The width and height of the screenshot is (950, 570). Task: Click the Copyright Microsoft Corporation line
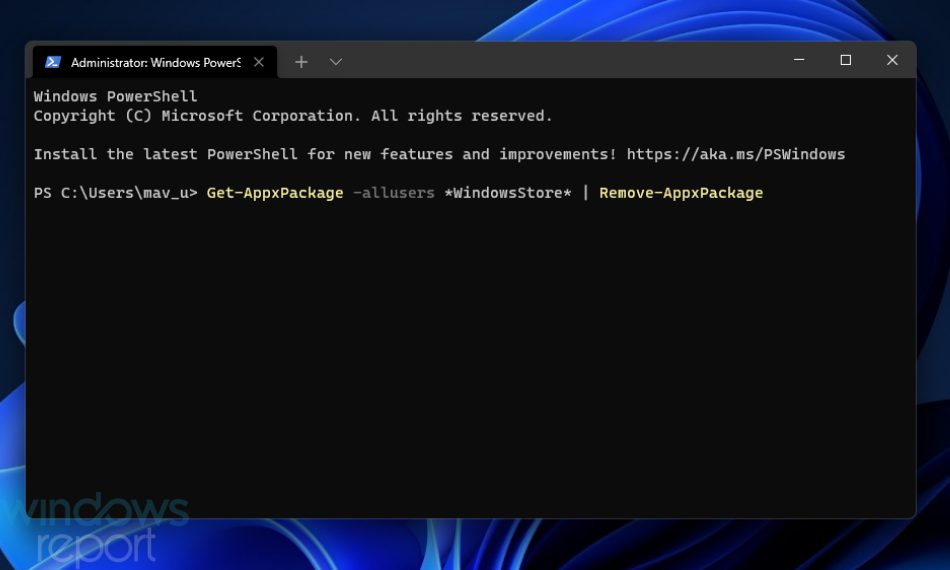293,116
